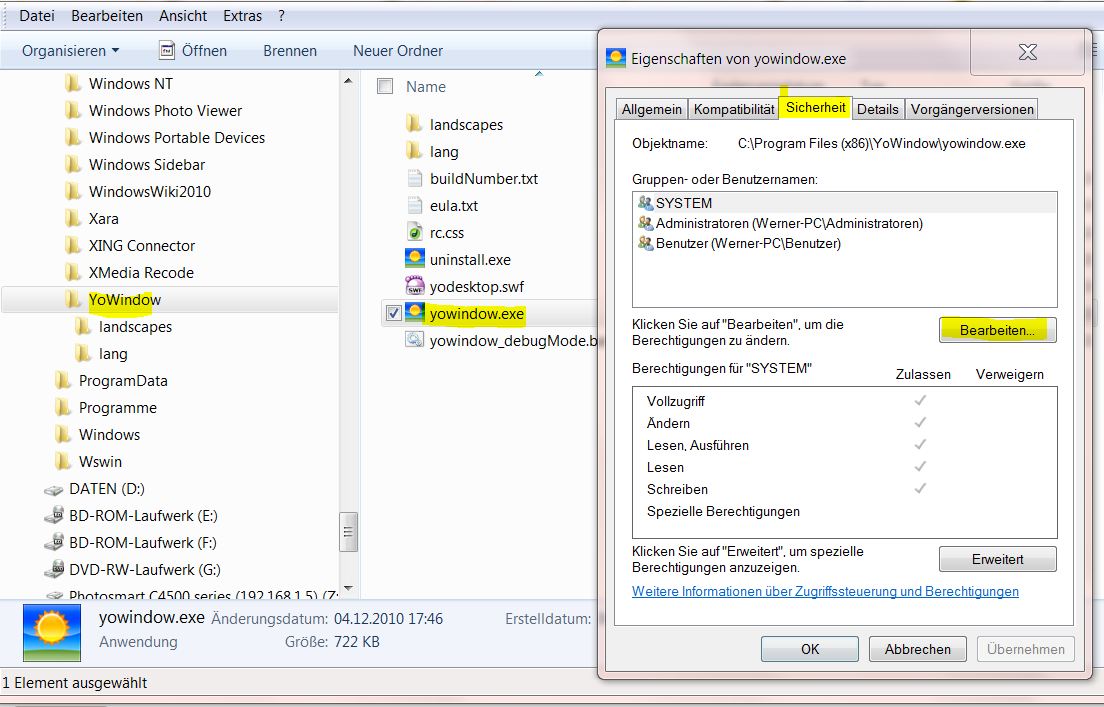Click Brennen in the toolbar

tap(290, 51)
